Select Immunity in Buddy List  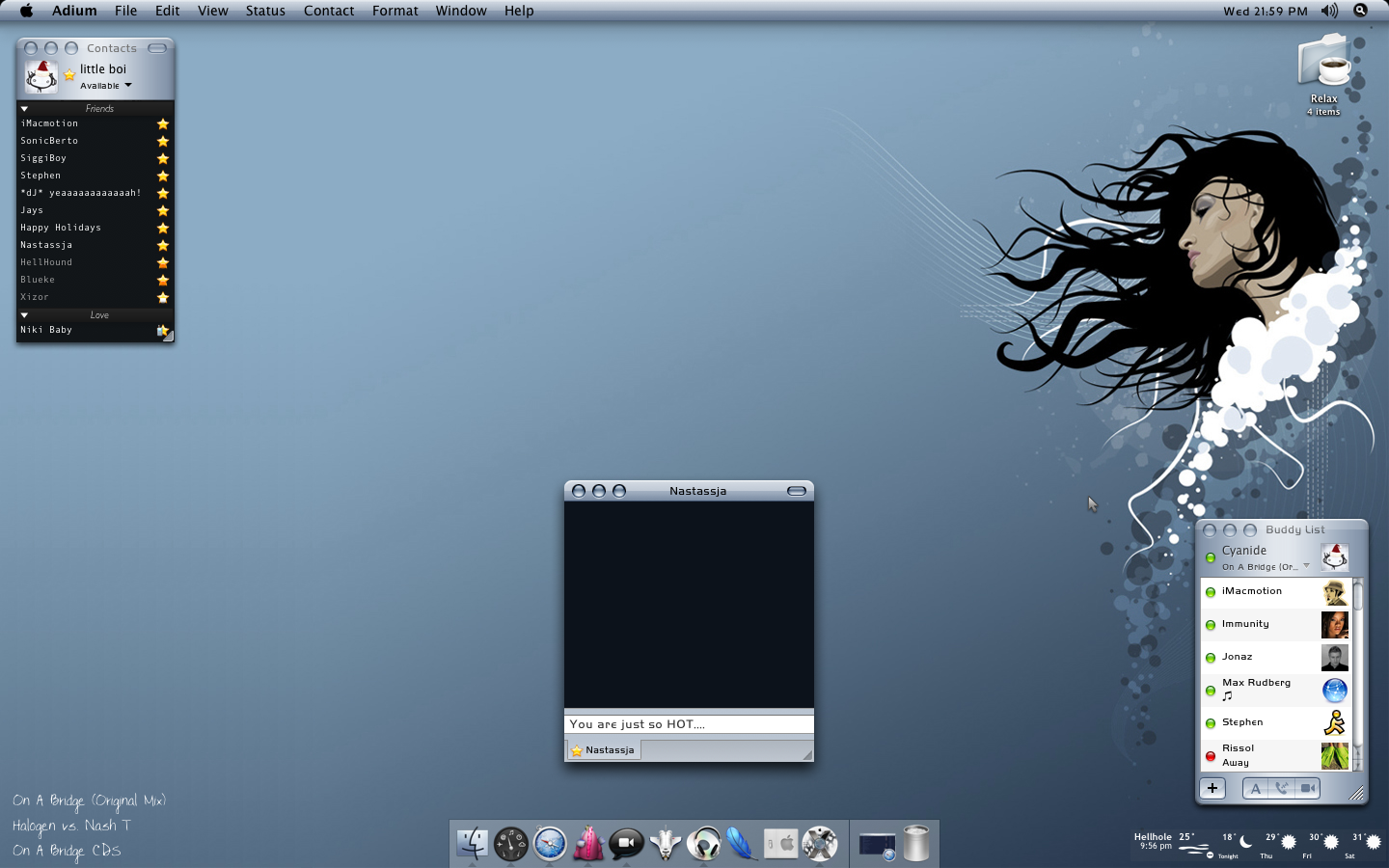pyautogui.click(x=1275, y=625)
